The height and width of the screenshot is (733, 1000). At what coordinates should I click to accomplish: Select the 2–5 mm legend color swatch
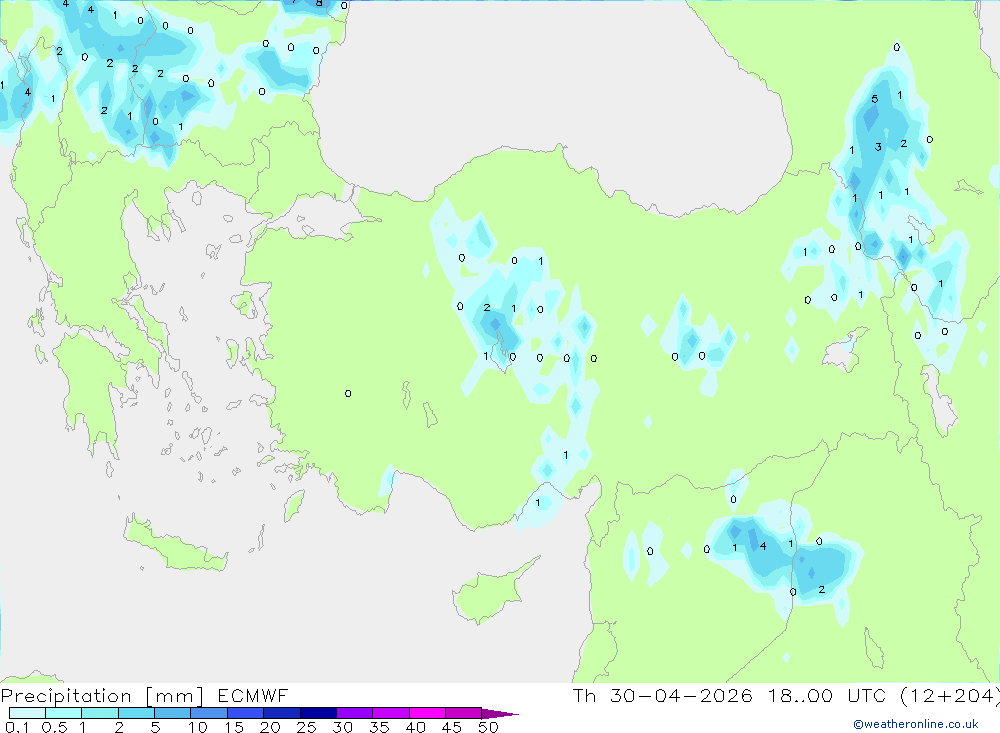point(136,713)
